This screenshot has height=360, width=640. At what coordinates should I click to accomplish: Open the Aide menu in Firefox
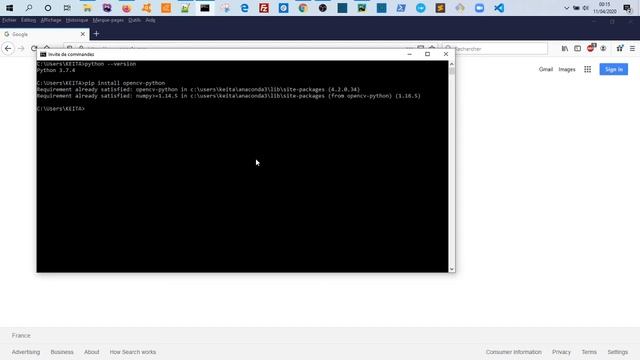coord(150,20)
